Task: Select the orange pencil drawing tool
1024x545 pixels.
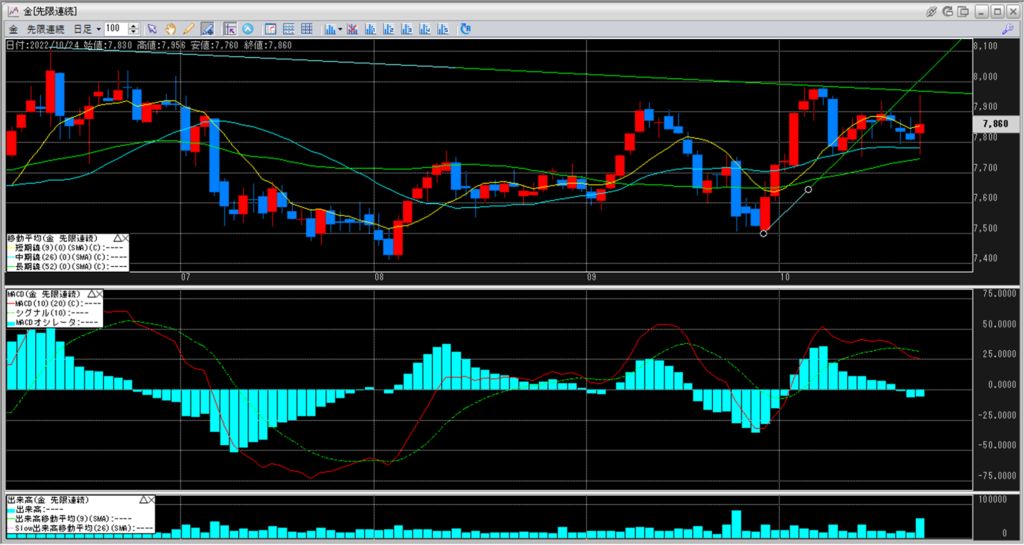Action: [189, 29]
